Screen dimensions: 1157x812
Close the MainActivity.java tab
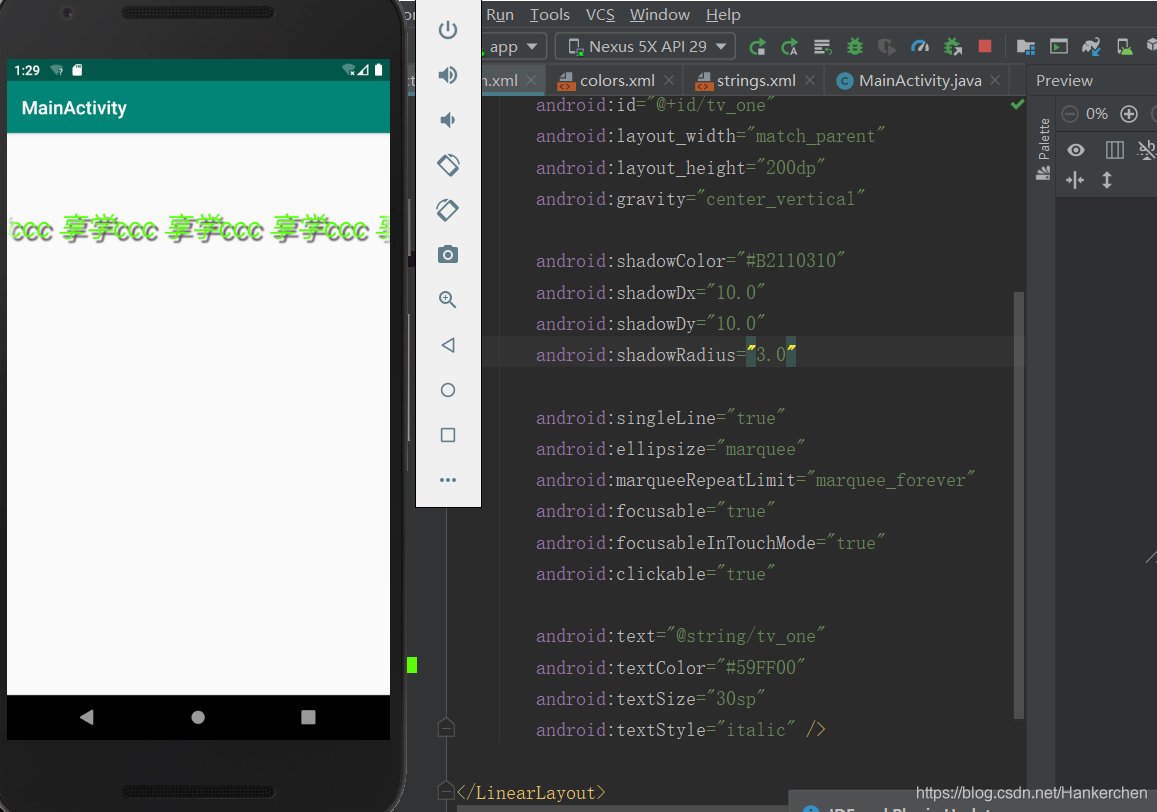pyautogui.click(x=995, y=80)
